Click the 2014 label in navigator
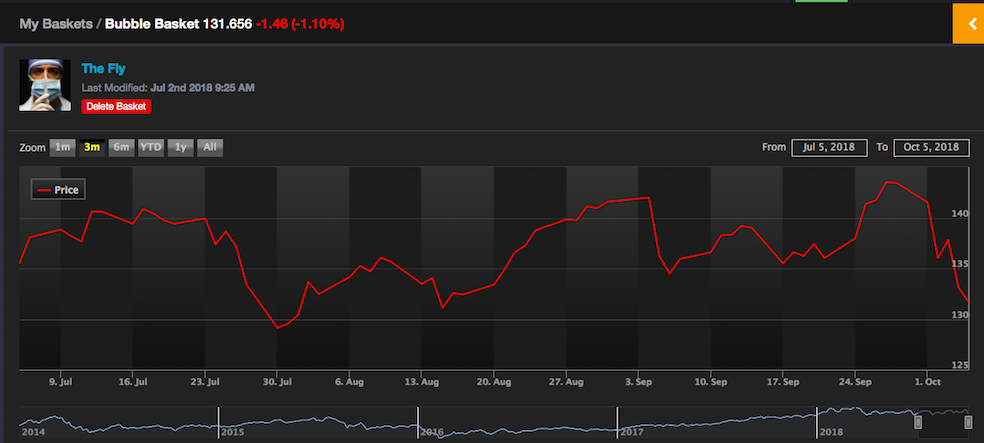 32,432
